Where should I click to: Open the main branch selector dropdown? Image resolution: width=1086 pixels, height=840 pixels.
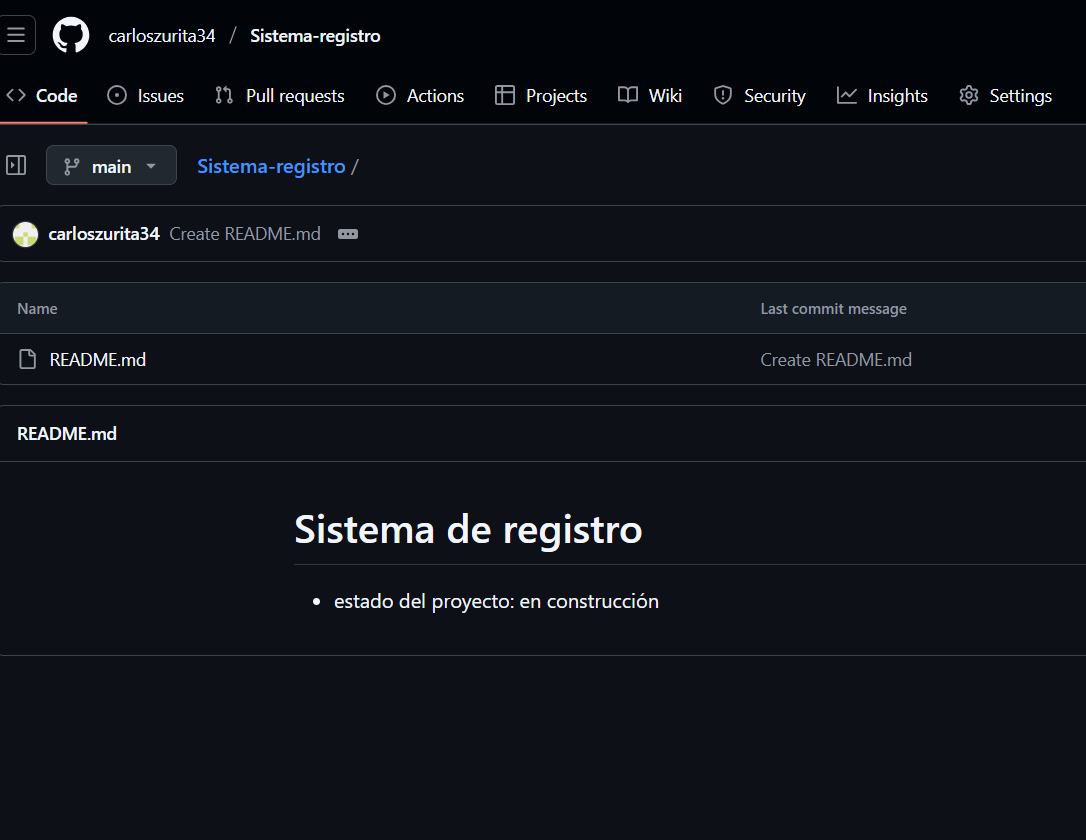[x=112, y=166]
